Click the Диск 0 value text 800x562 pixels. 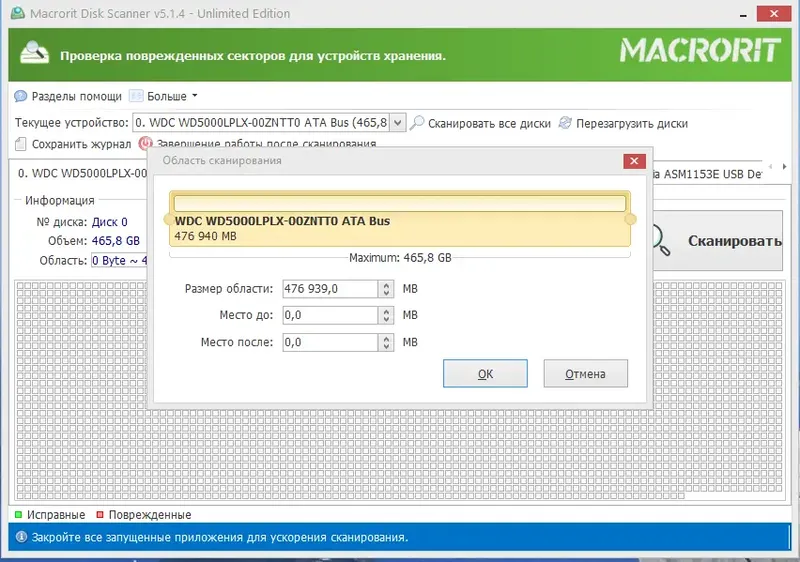coord(110,222)
